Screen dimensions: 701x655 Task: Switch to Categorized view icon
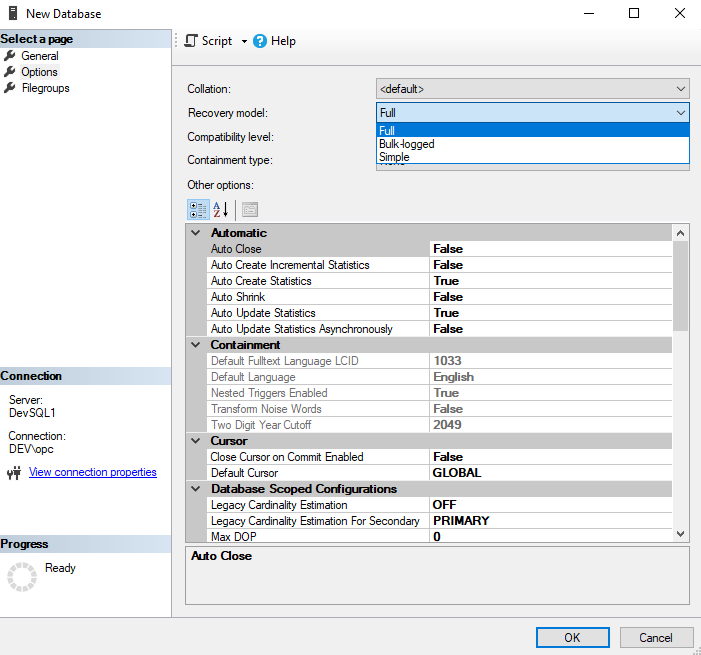click(198, 210)
